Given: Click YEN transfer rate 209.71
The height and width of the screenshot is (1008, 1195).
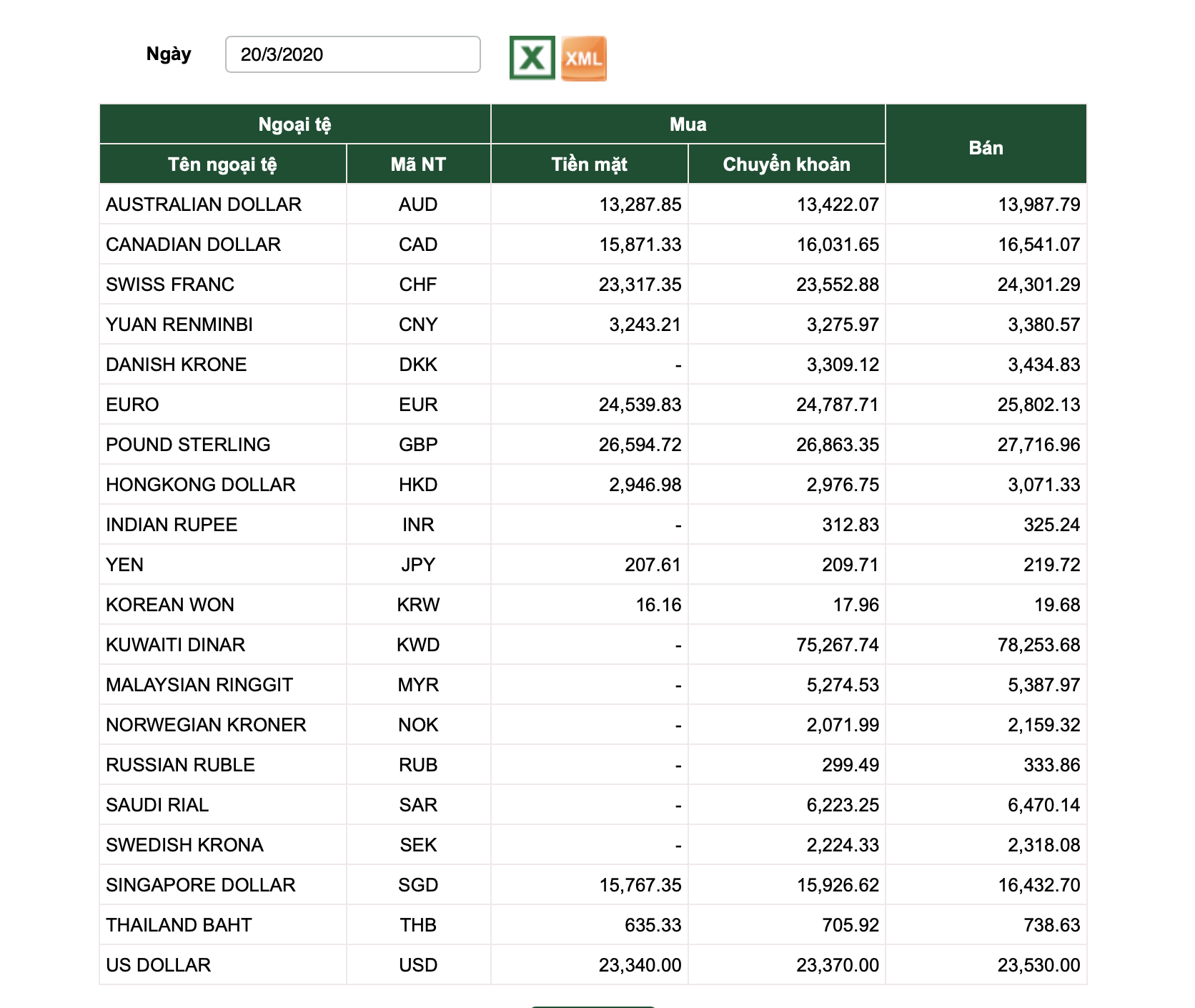Looking at the screenshot, I should (x=850, y=565).
